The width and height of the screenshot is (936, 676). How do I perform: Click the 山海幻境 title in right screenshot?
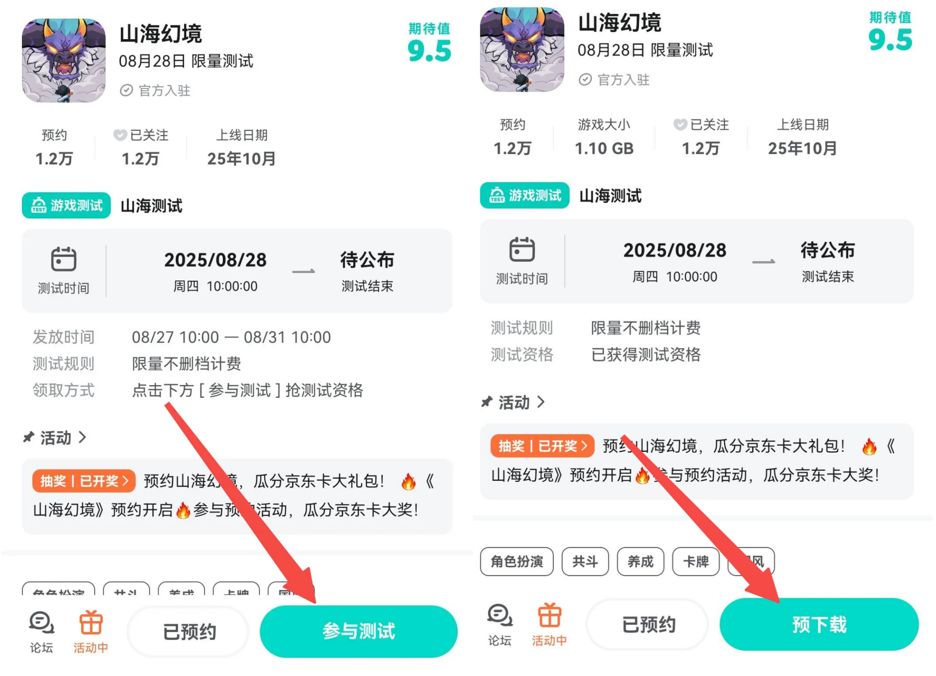tap(620, 23)
